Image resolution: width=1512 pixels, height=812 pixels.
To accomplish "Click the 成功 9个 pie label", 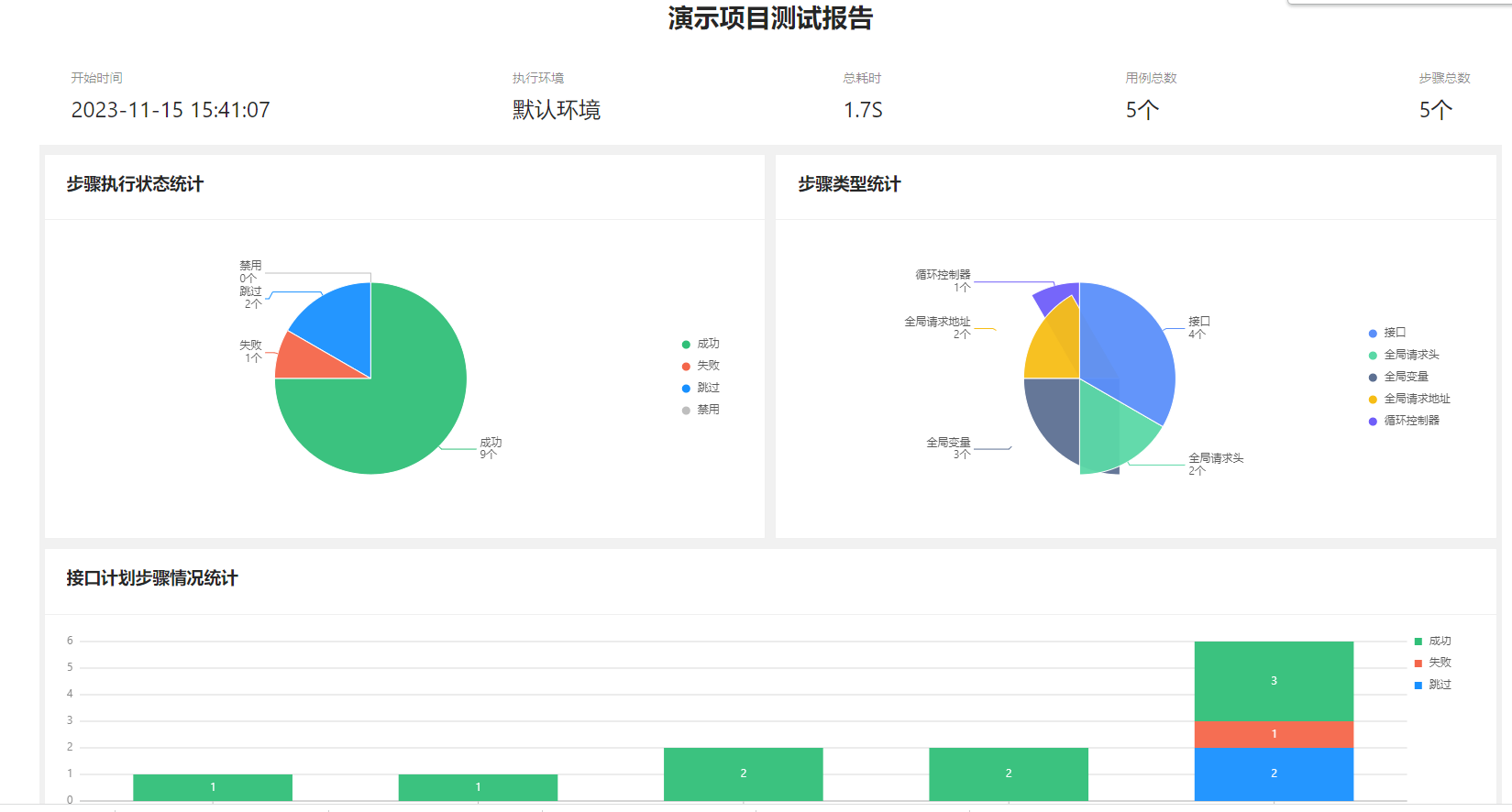I will (491, 448).
